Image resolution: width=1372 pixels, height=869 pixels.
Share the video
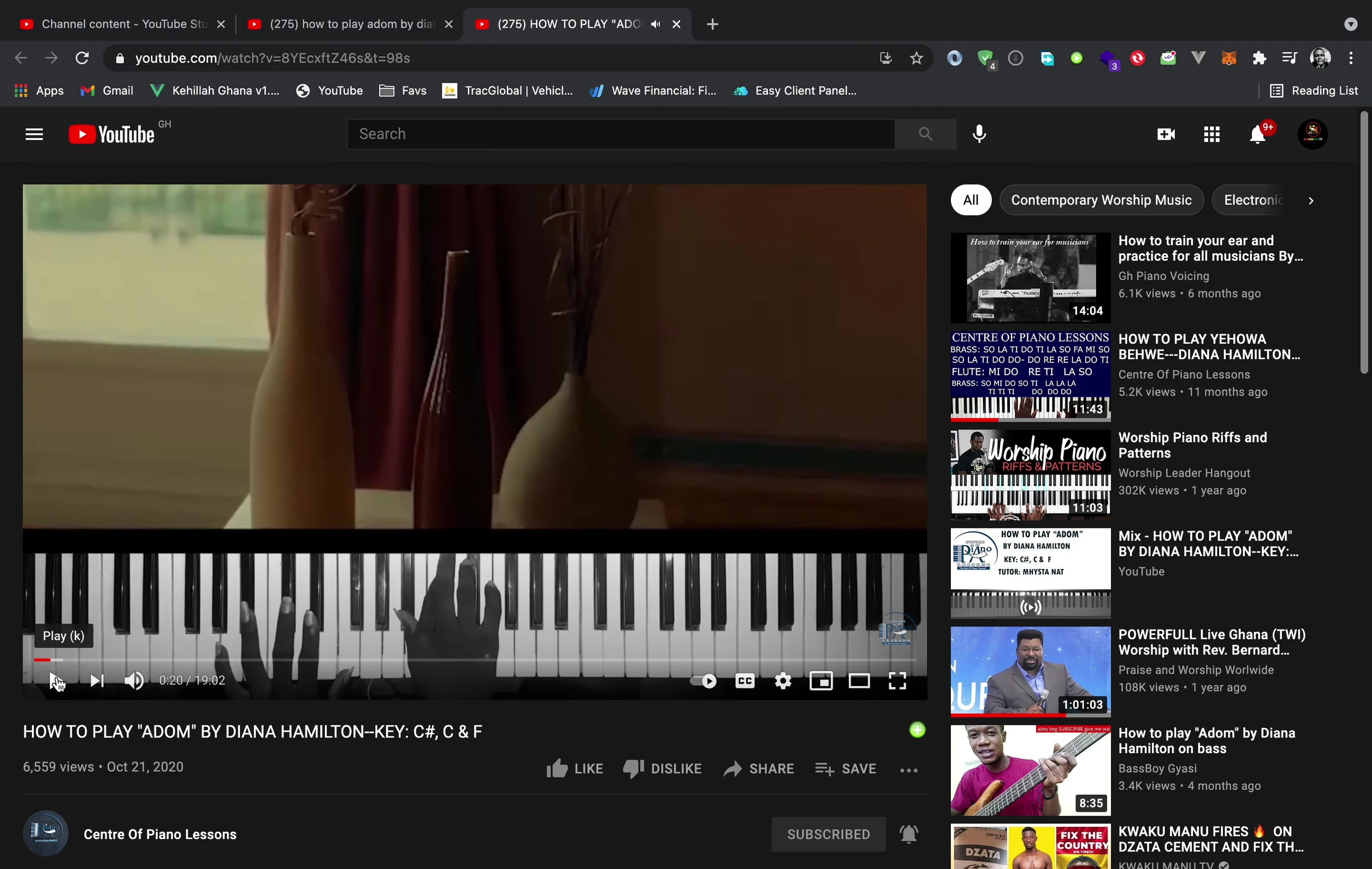(758, 768)
